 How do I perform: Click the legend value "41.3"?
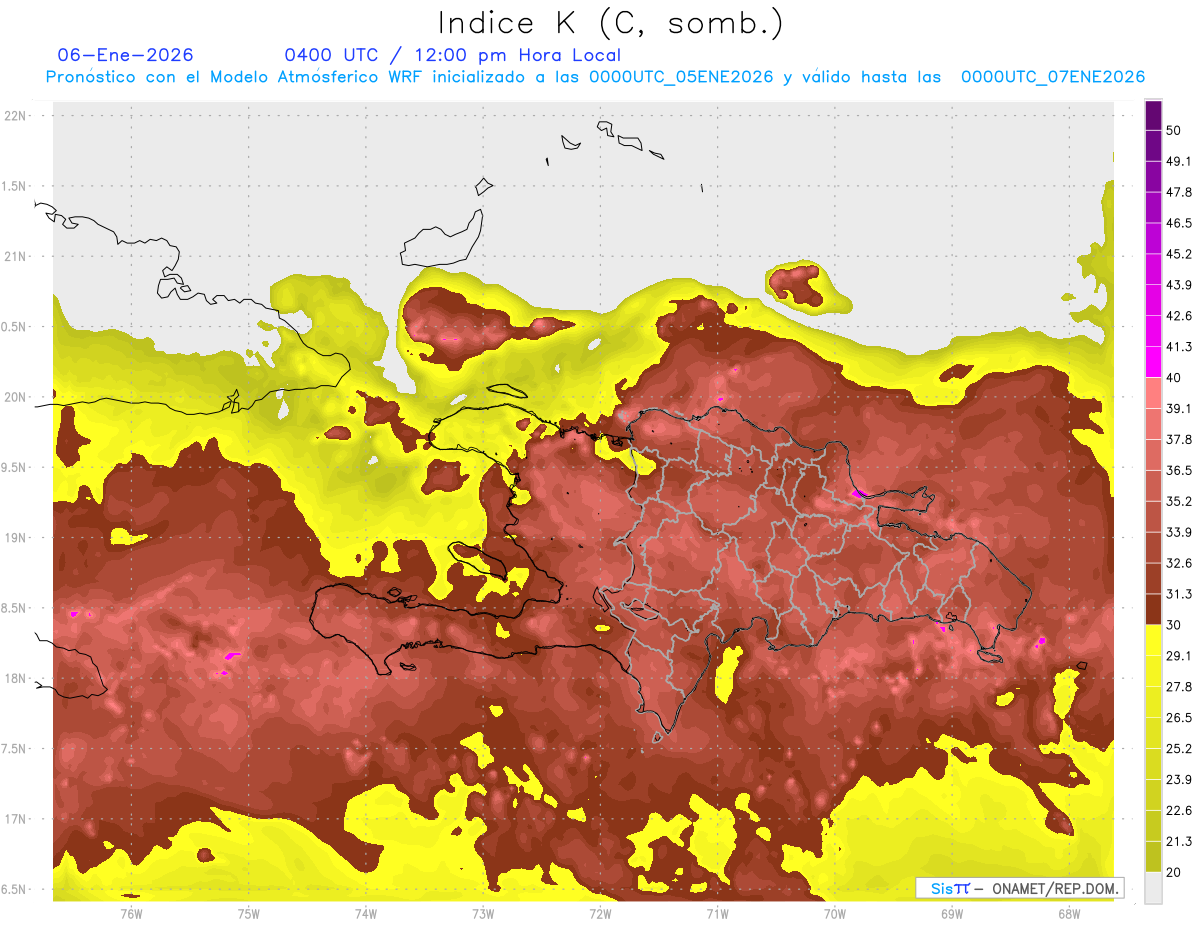click(x=1179, y=347)
